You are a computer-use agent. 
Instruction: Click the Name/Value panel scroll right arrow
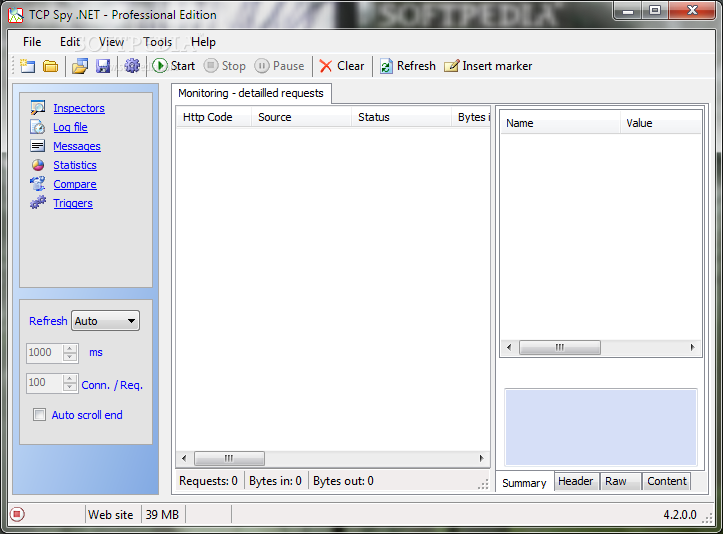point(693,347)
